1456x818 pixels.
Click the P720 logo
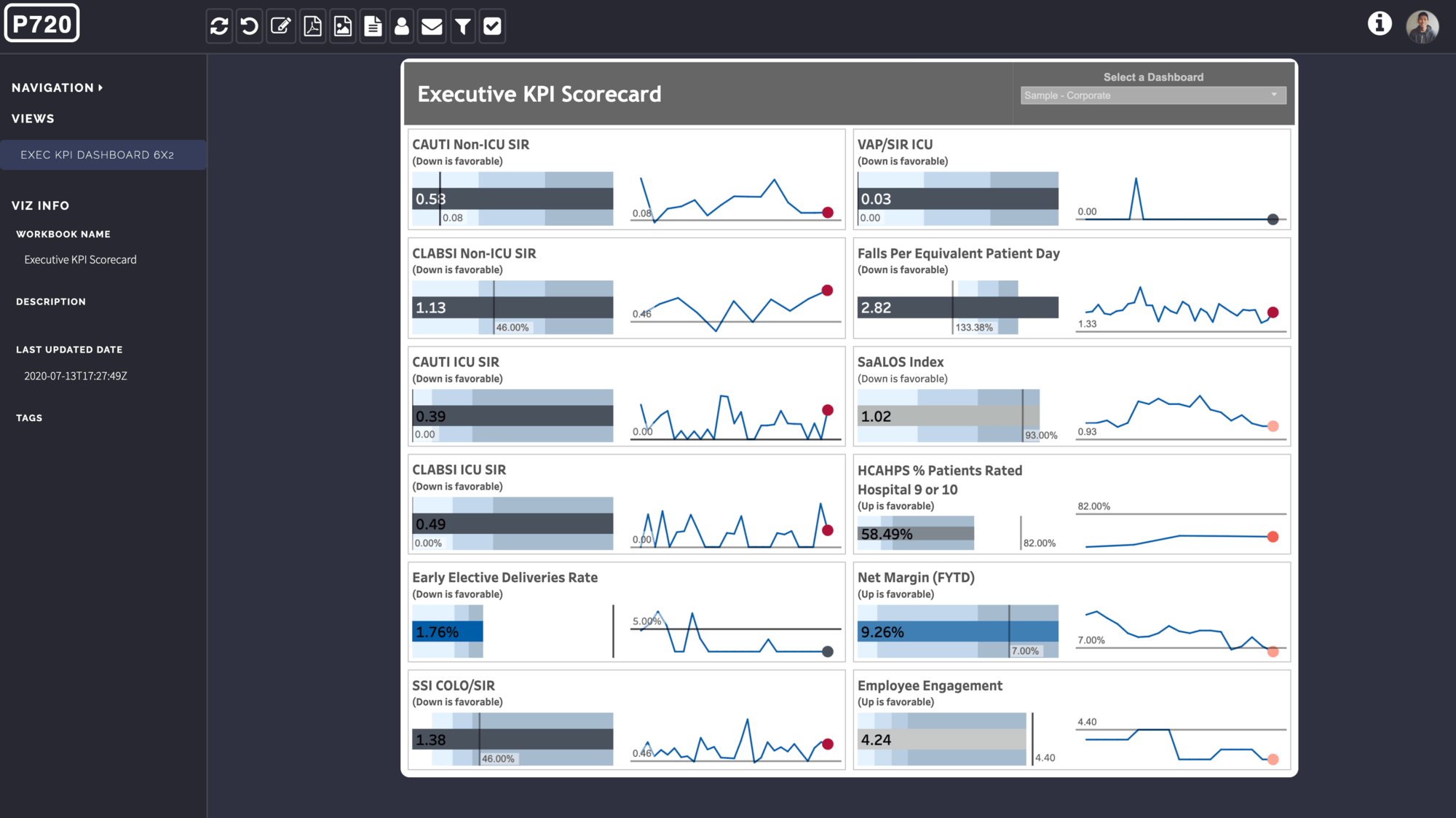click(42, 24)
